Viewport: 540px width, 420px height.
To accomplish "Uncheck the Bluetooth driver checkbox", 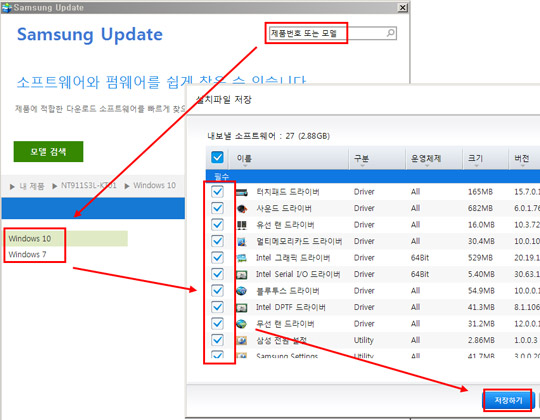I will (217, 291).
